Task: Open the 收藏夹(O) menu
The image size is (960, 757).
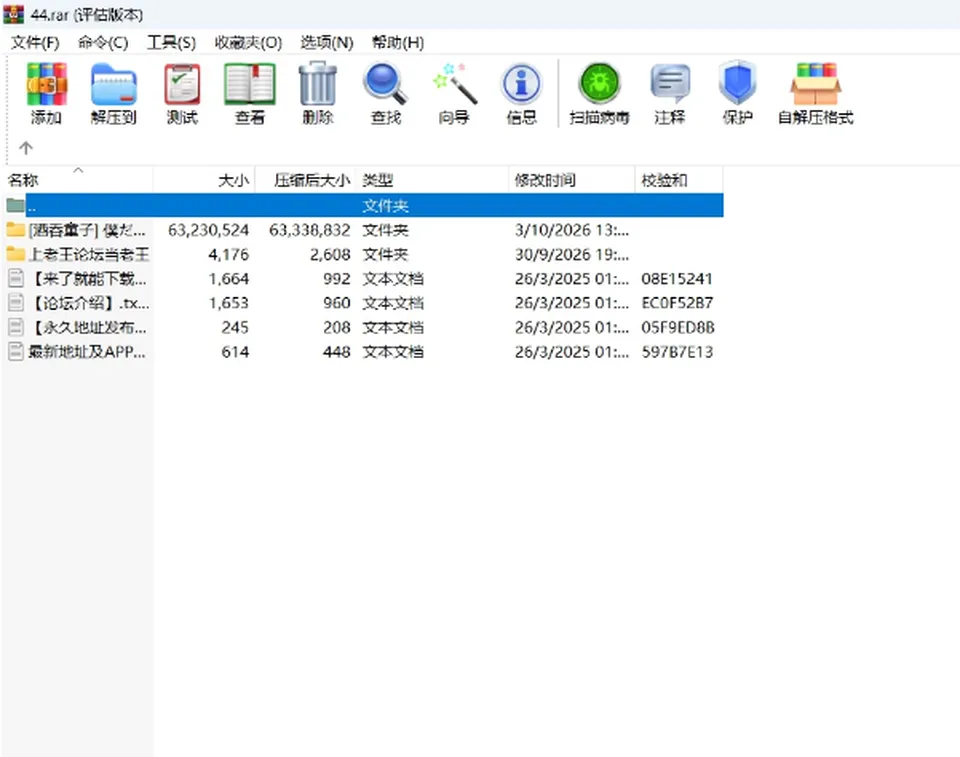Action: click(248, 42)
